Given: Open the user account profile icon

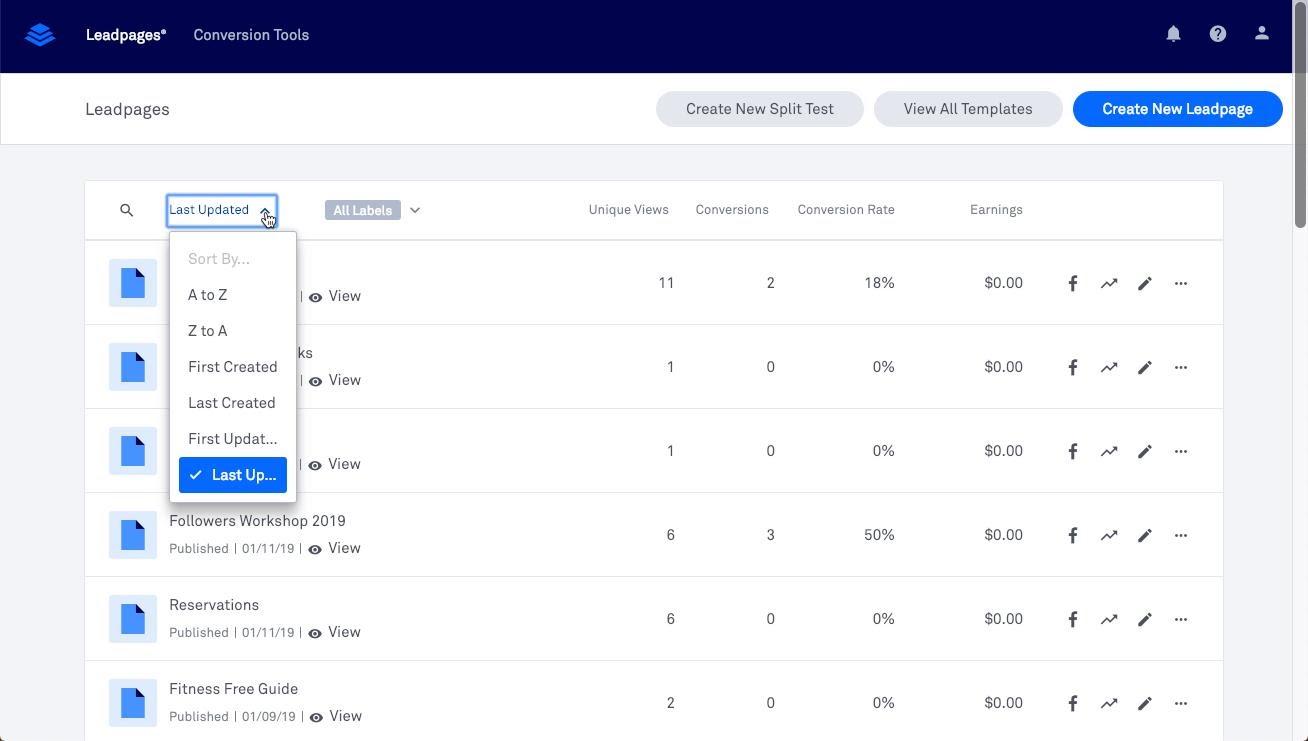Looking at the screenshot, I should coord(1261,34).
